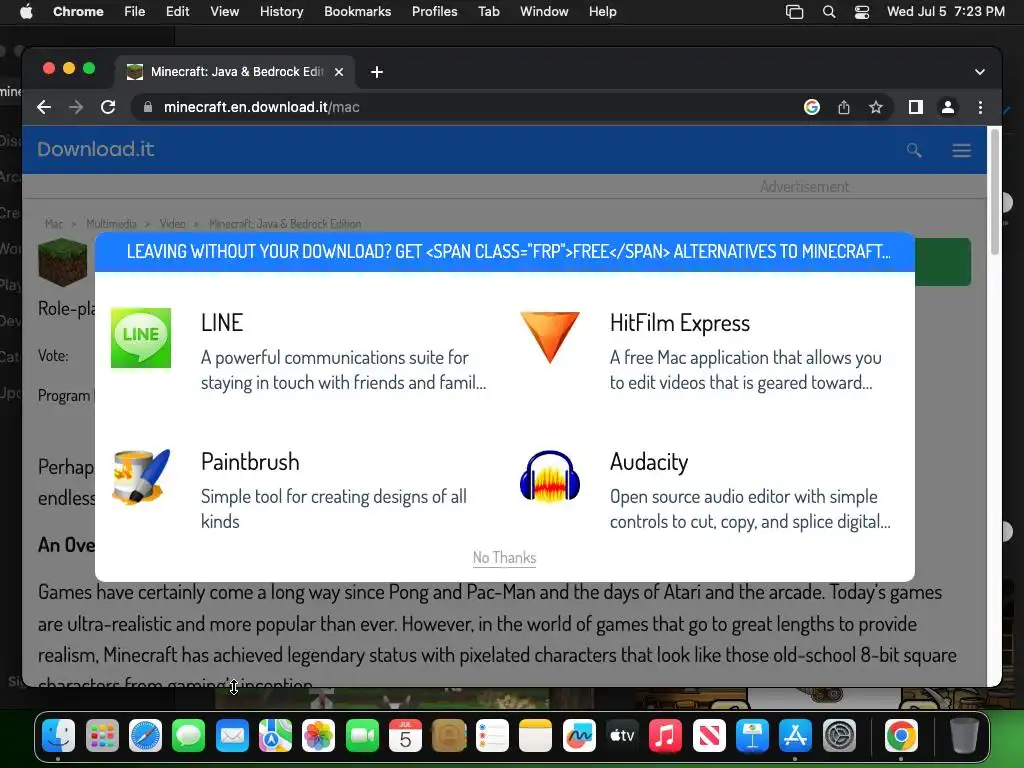1024x768 pixels.
Task: Click the browser forward arrow
Action: [76, 107]
